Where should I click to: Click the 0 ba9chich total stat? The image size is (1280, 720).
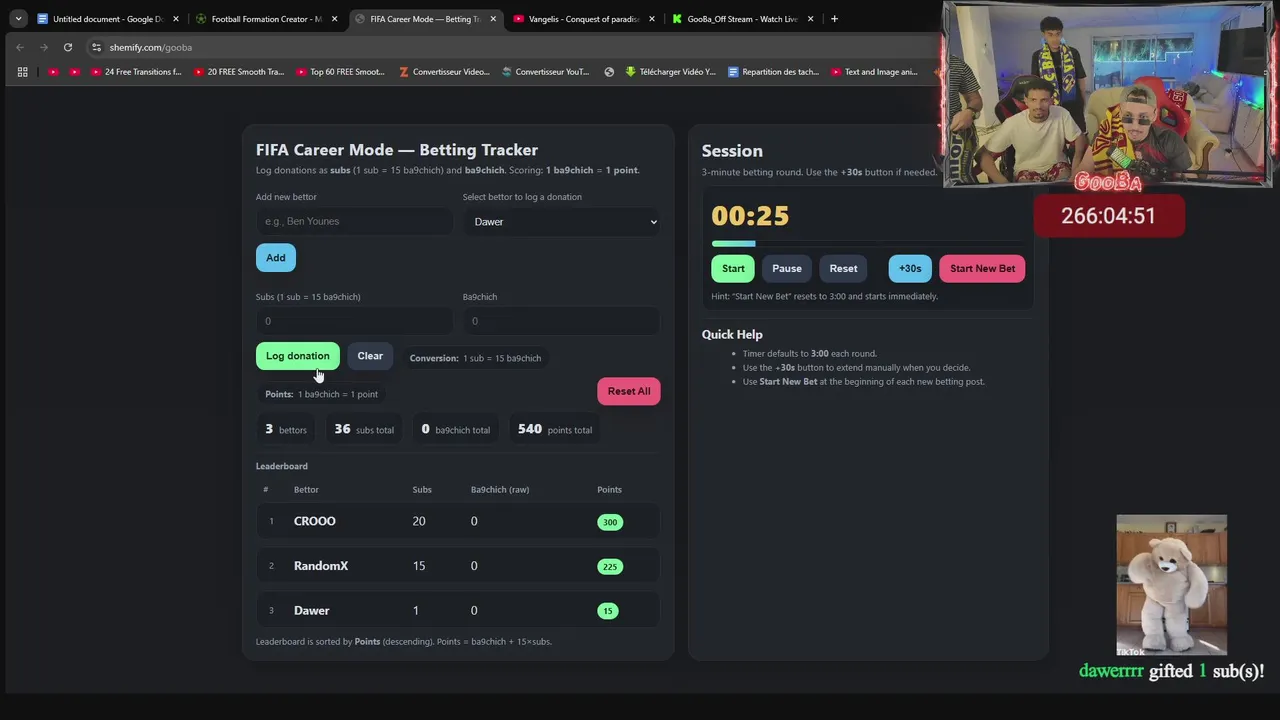(x=456, y=429)
